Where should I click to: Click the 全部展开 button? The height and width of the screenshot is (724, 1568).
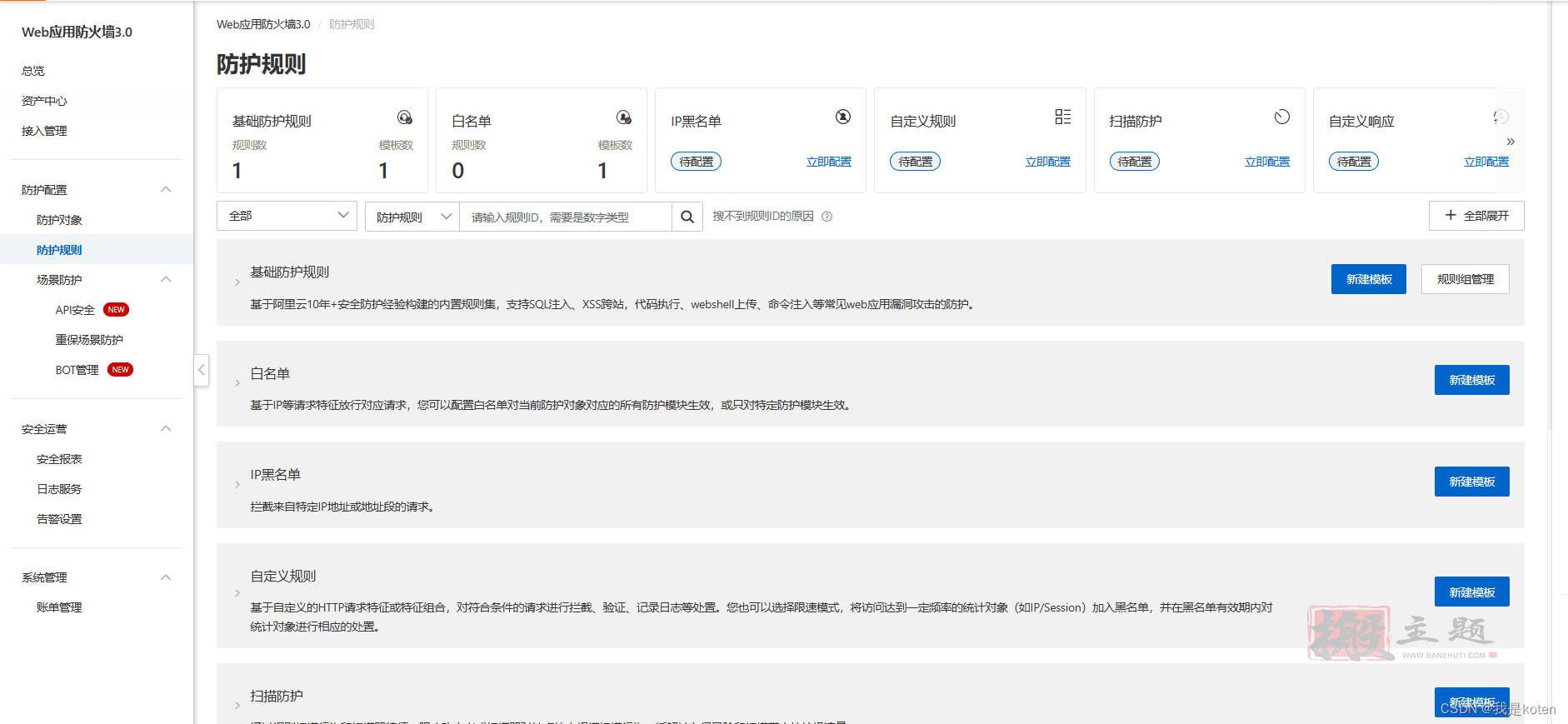pyautogui.click(x=1476, y=216)
